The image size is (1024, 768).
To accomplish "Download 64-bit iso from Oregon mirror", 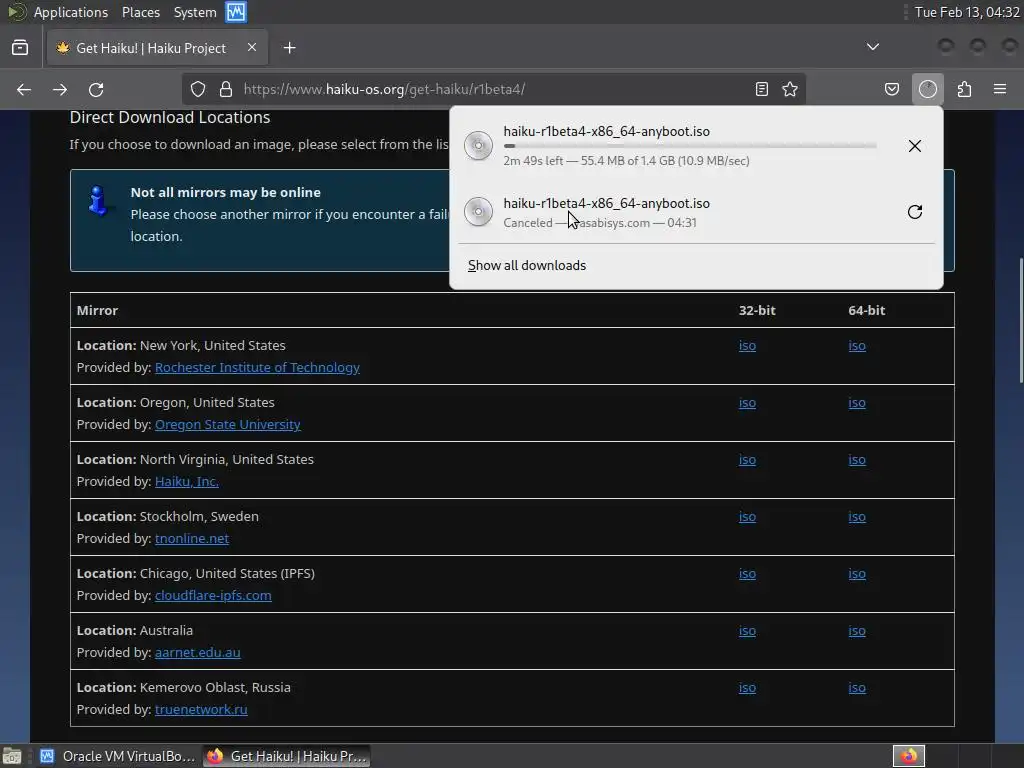I will pyautogui.click(x=857, y=403).
